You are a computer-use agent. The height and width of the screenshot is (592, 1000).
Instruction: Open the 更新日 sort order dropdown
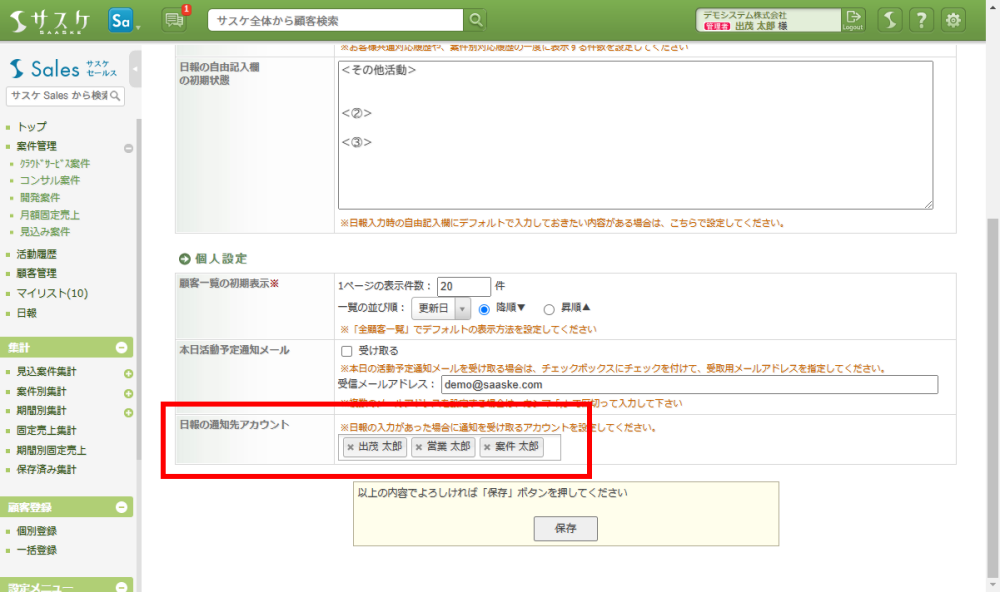[x=441, y=308]
